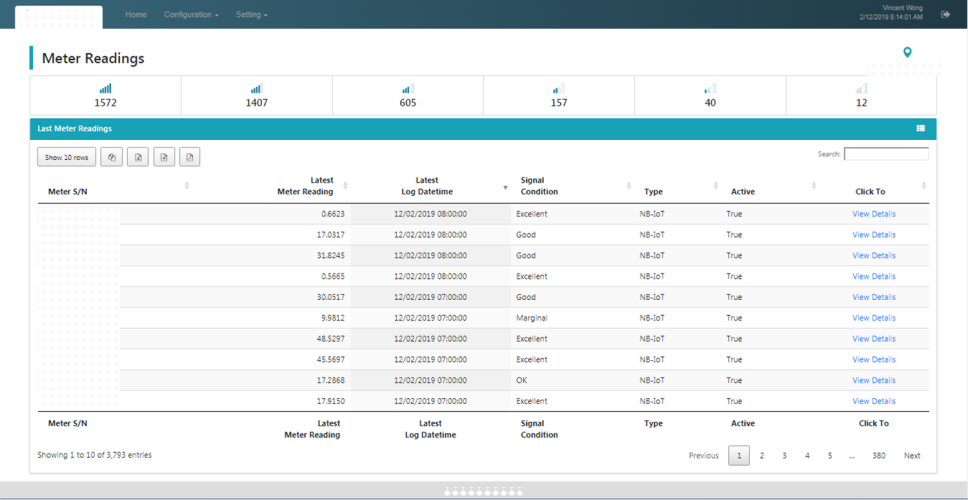This screenshot has width=968, height=500.
Task: Click the Next pagination button
Action: (x=912, y=456)
